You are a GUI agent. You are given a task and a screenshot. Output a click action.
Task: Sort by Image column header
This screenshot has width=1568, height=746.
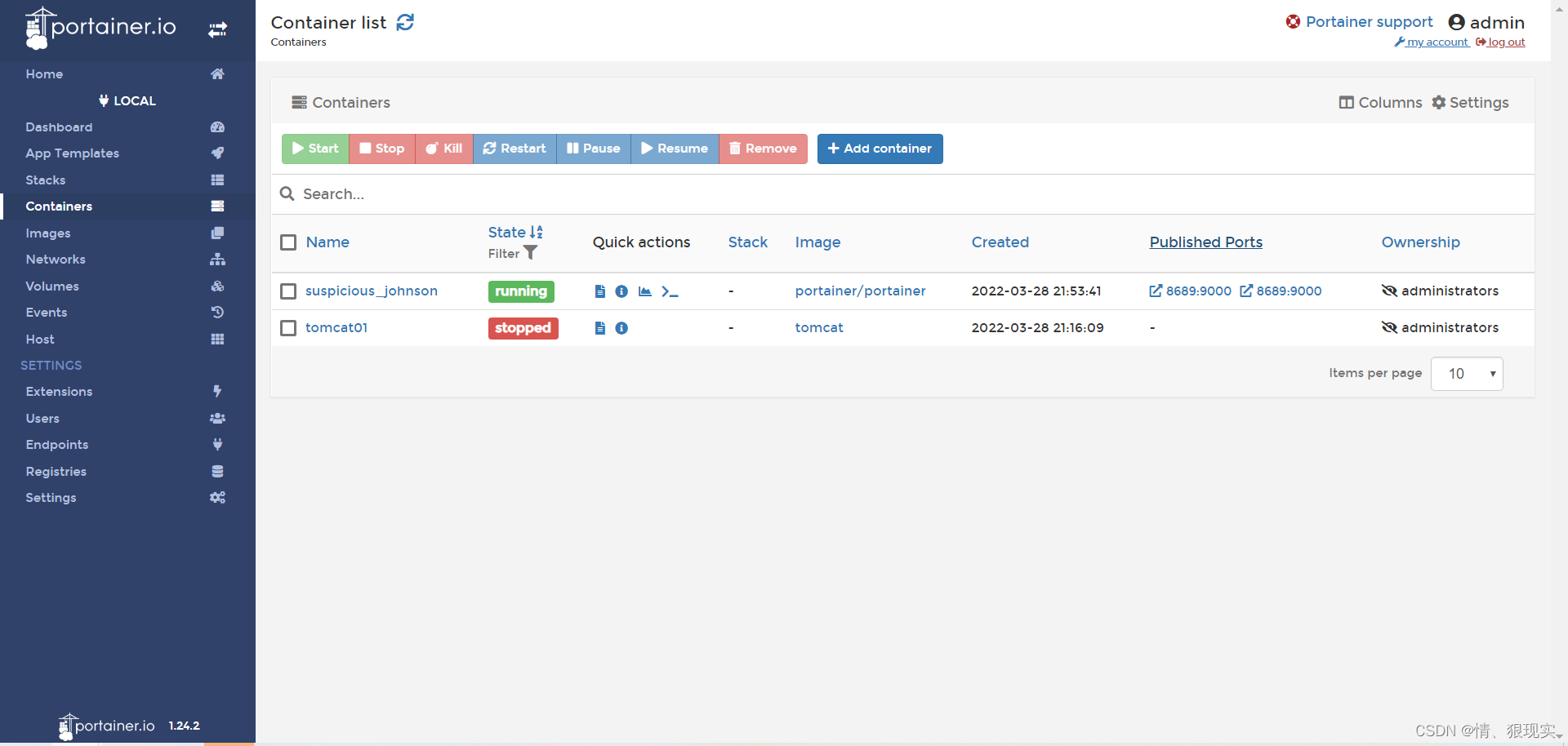click(817, 242)
